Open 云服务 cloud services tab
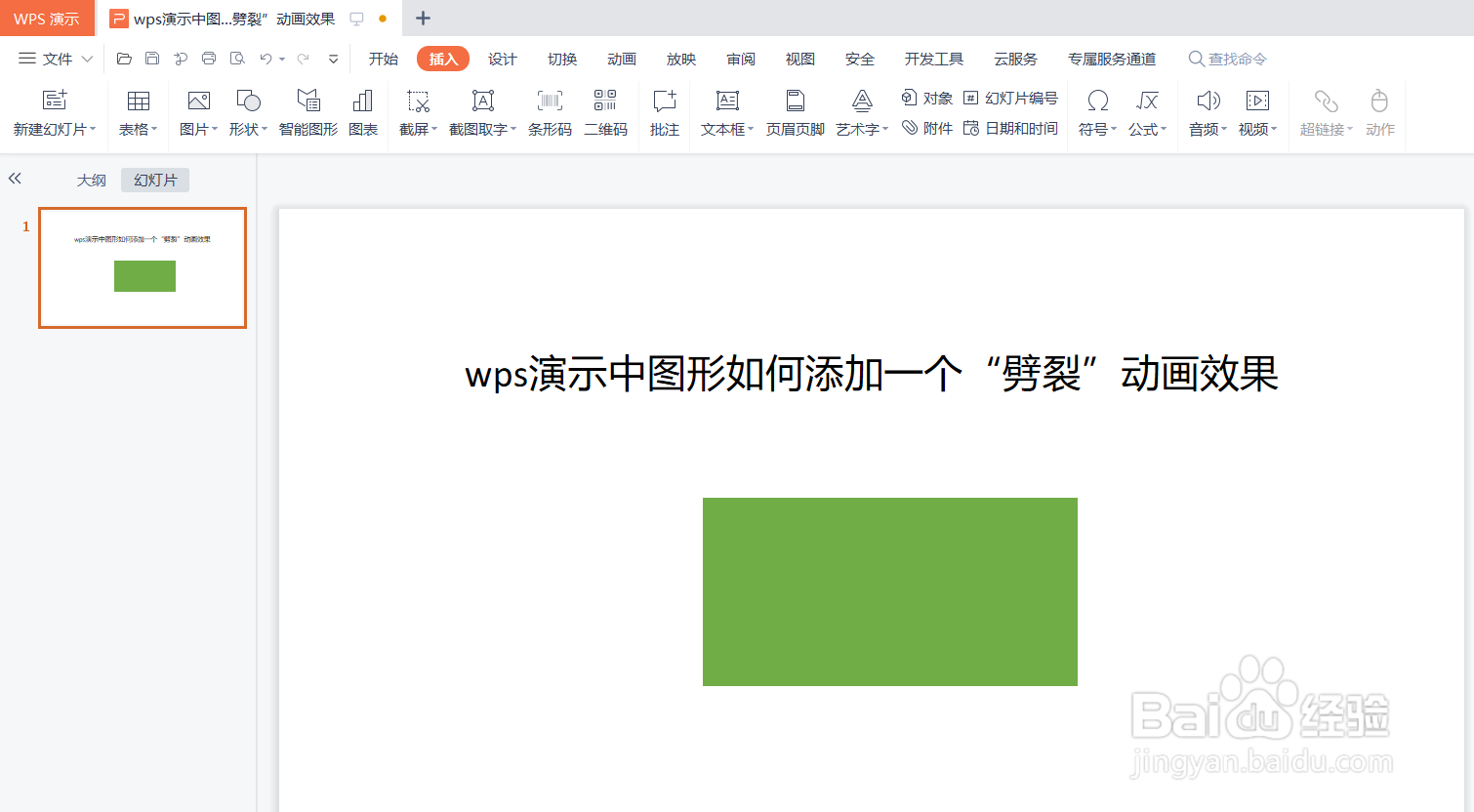1474x812 pixels. 1015,59
